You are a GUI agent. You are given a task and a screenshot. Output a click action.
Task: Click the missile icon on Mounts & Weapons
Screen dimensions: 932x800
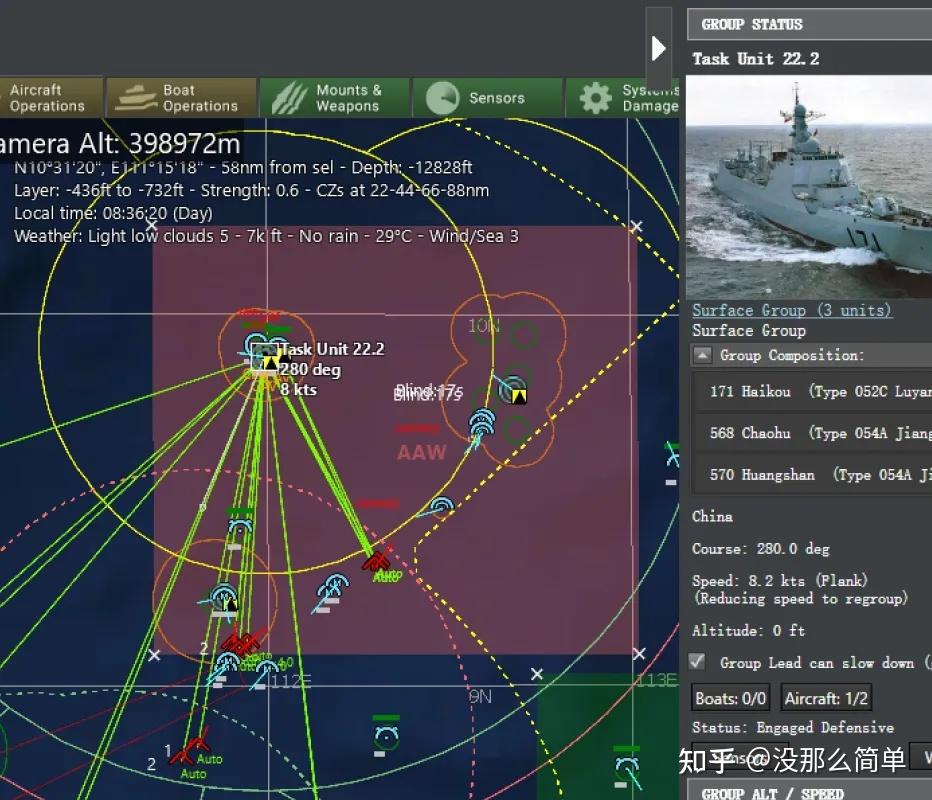(x=289, y=98)
